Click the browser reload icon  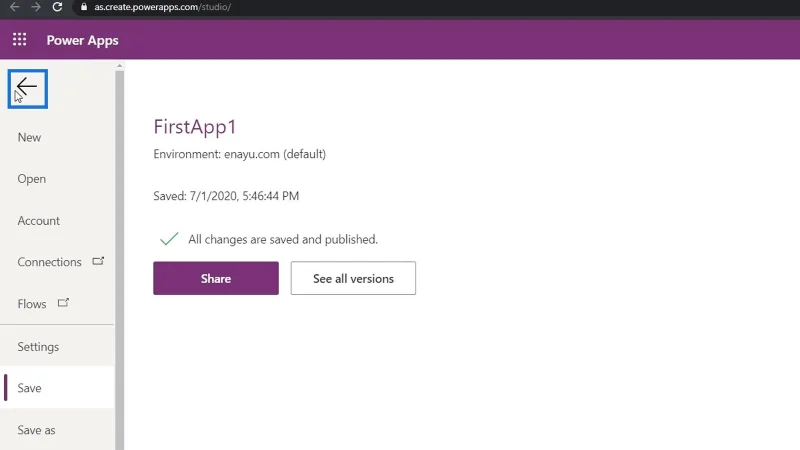point(57,7)
